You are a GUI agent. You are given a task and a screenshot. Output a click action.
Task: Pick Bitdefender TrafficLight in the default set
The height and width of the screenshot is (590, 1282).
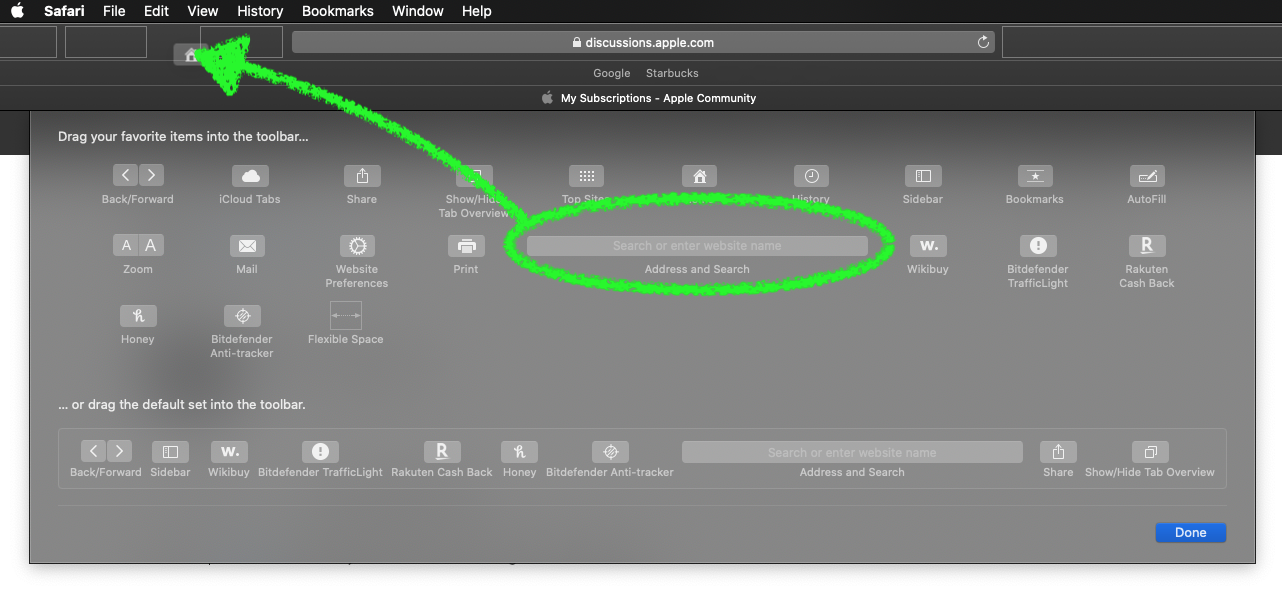(x=320, y=452)
